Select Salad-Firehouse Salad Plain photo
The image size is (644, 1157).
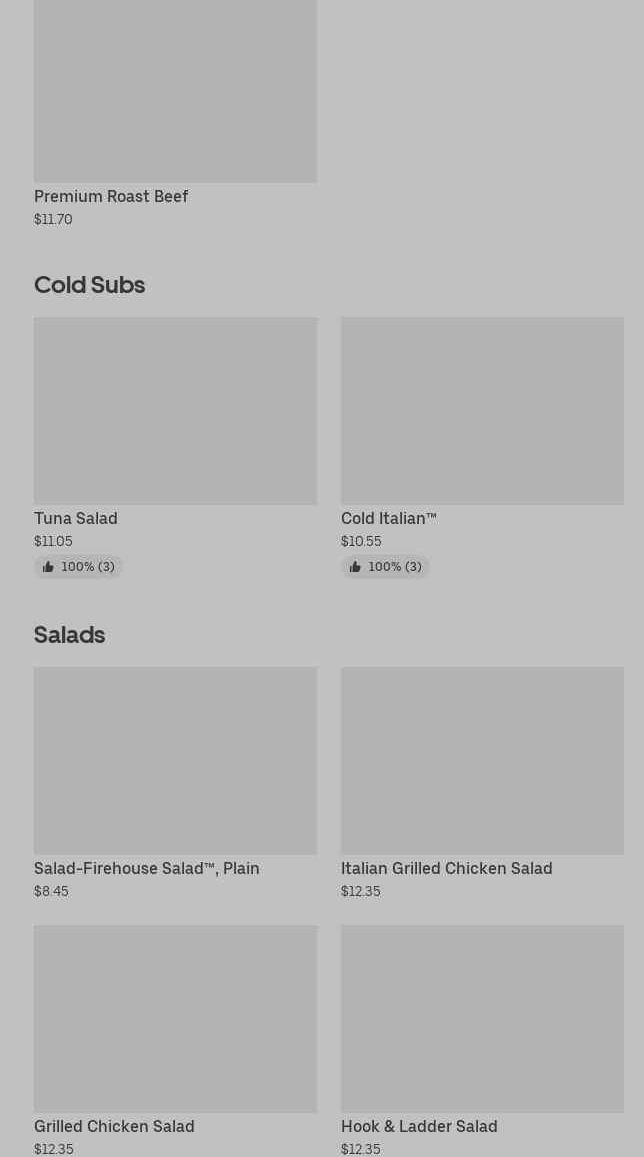(175, 761)
